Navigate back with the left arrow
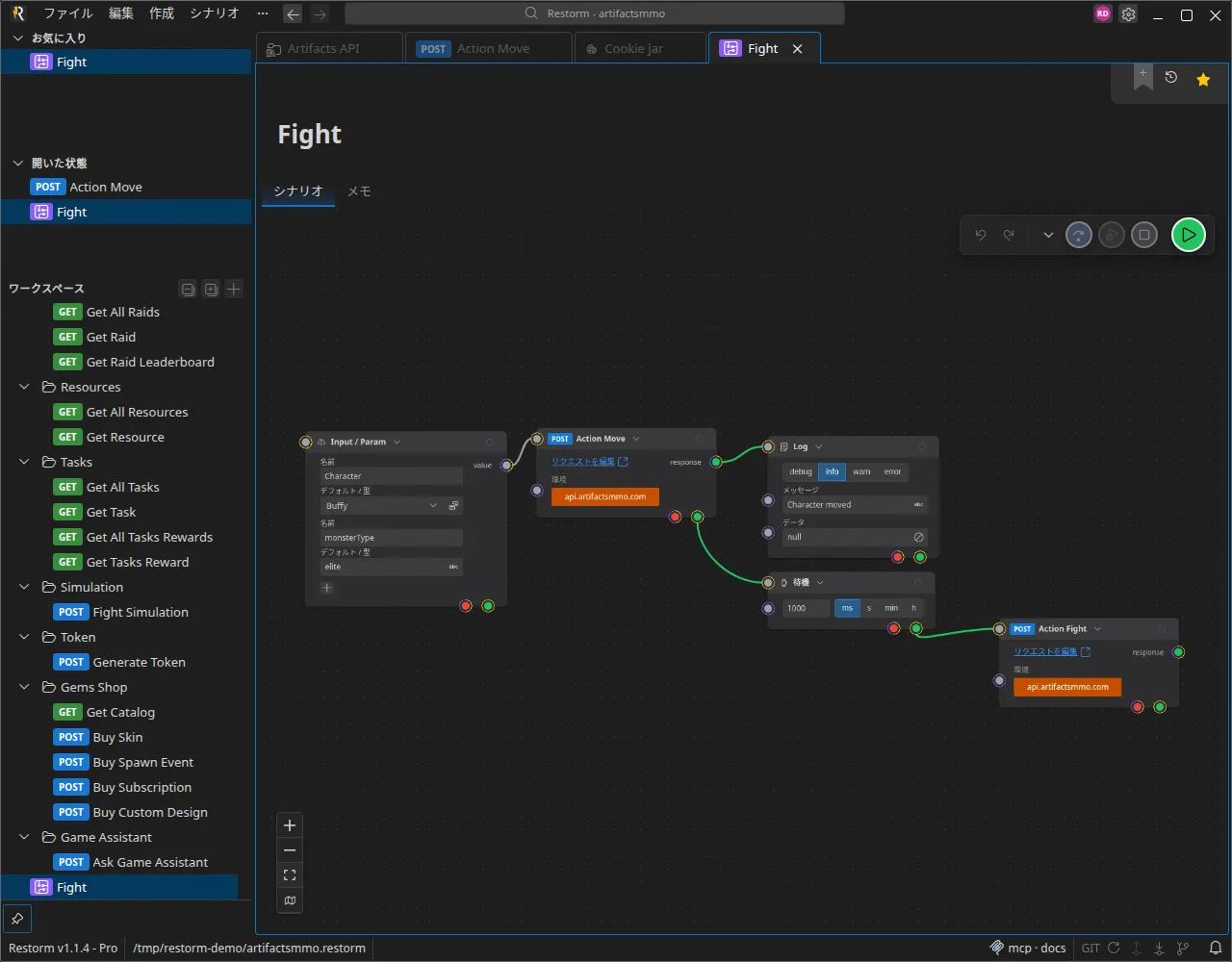 (294, 14)
